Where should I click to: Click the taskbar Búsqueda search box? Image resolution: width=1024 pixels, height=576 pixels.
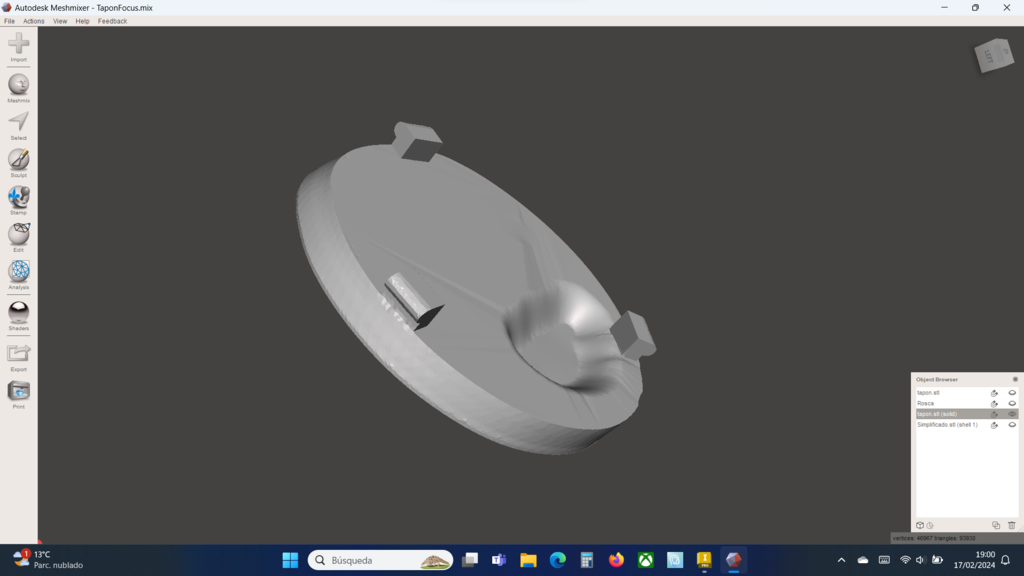[380, 560]
